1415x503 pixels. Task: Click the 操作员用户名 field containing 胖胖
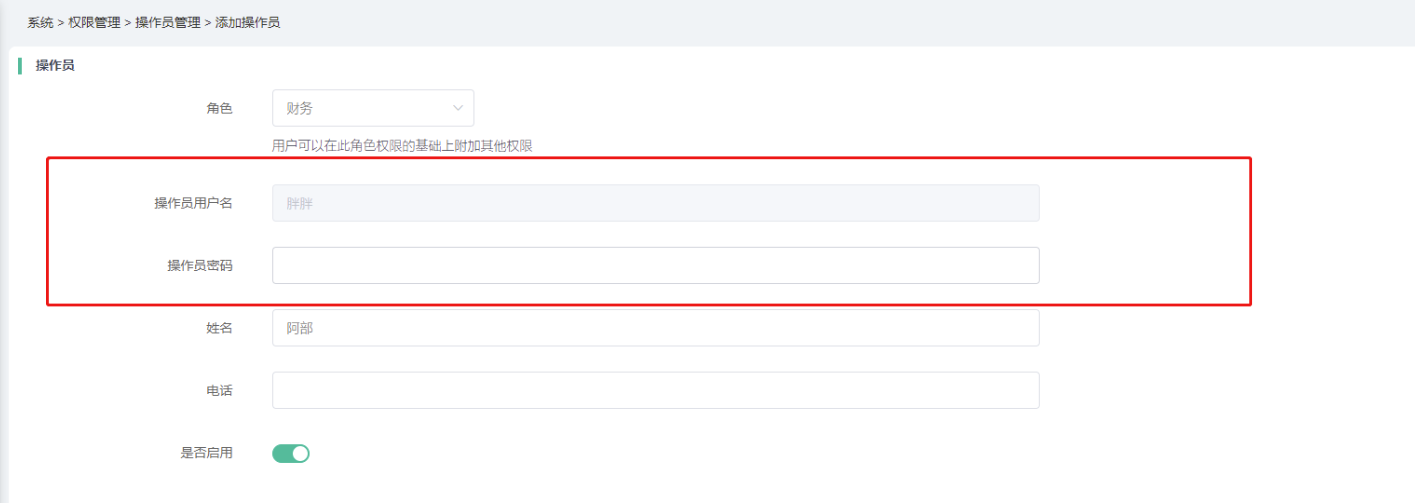point(655,203)
